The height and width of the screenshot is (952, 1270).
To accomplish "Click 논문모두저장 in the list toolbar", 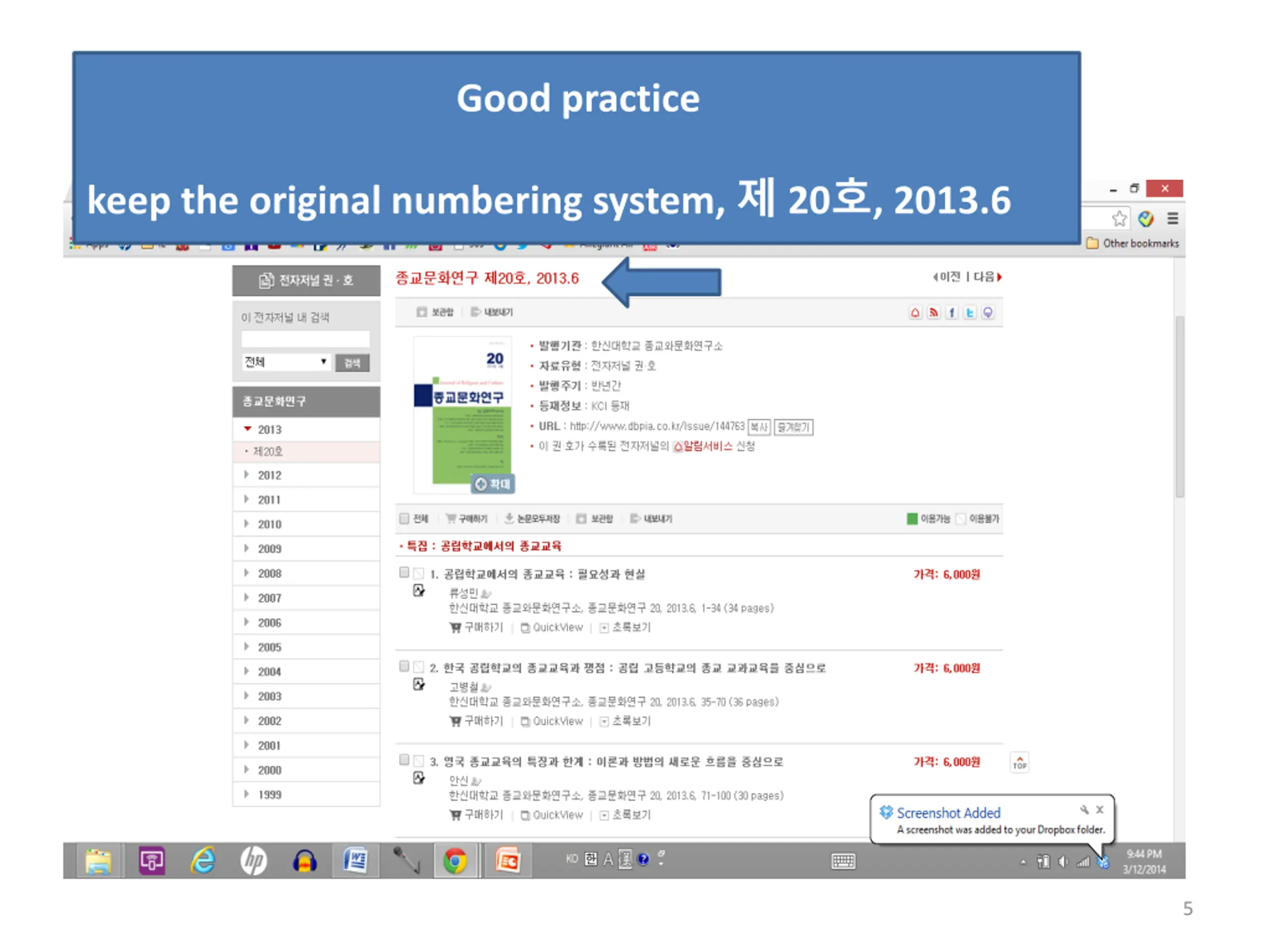I will click(532, 519).
